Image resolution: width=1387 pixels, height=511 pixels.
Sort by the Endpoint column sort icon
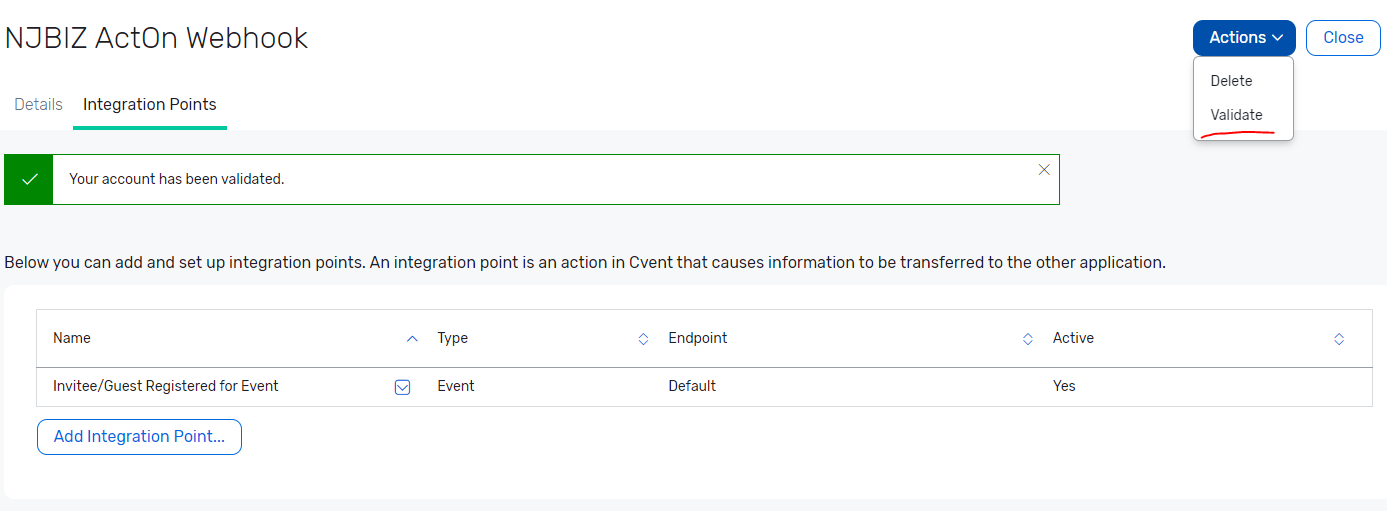(x=1028, y=339)
